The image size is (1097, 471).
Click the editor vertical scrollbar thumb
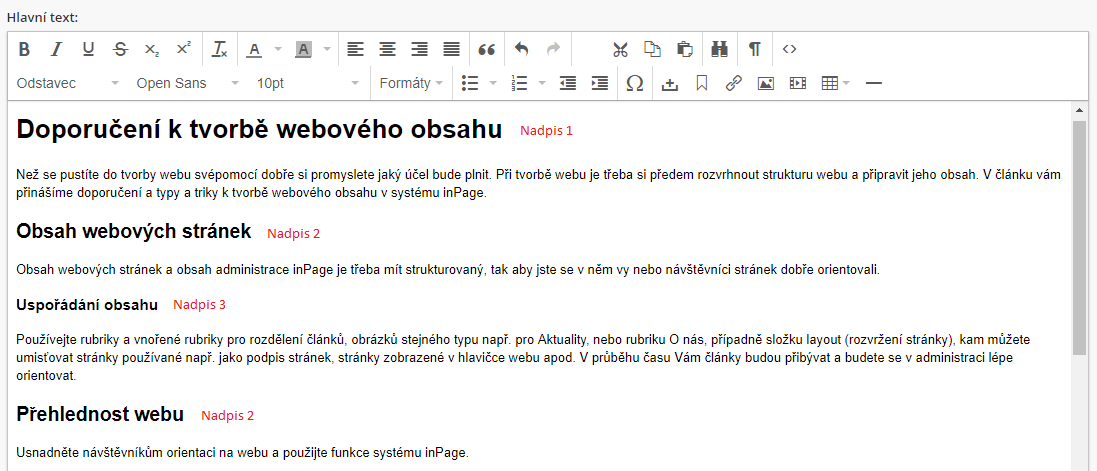1078,237
